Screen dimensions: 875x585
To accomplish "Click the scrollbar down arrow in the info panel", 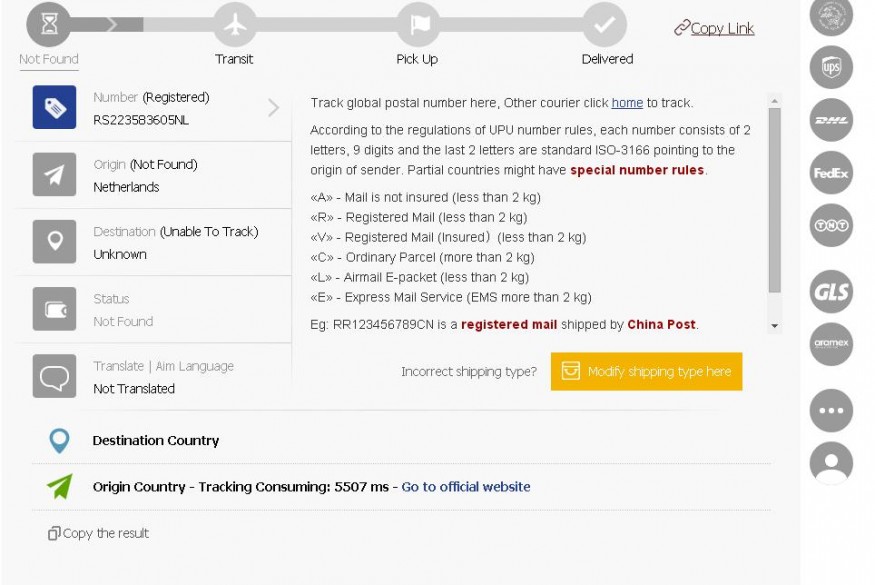I will click(775, 325).
